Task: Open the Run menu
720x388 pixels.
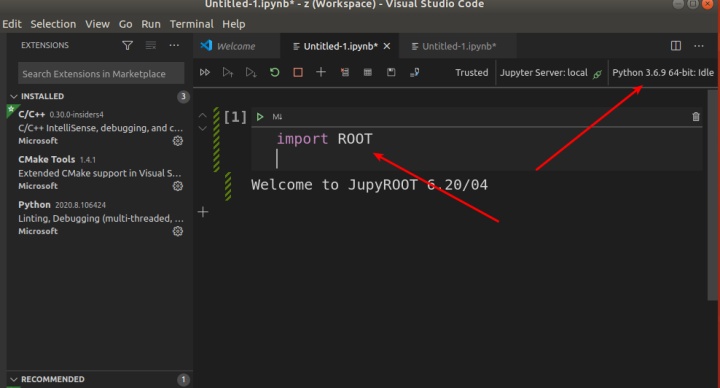Action: pyautogui.click(x=151, y=24)
